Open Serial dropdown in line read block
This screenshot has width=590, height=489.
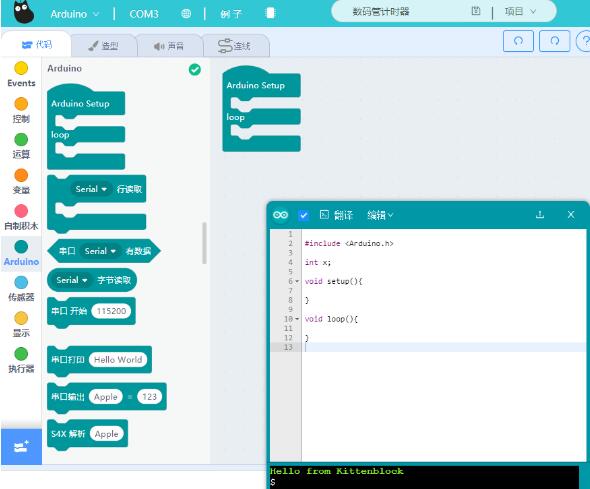91,189
